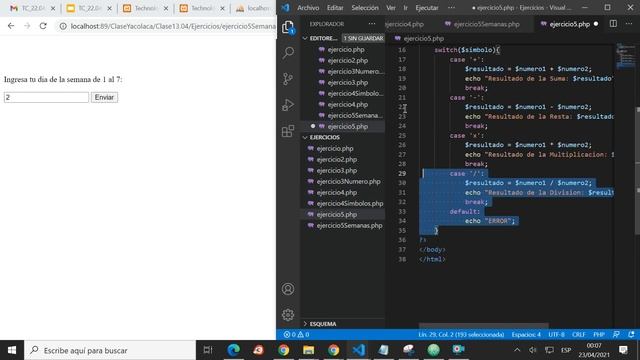Open the Explorer view in activity bar
Image resolution: width=640 pixels, height=360 pixels.
pos(288,27)
